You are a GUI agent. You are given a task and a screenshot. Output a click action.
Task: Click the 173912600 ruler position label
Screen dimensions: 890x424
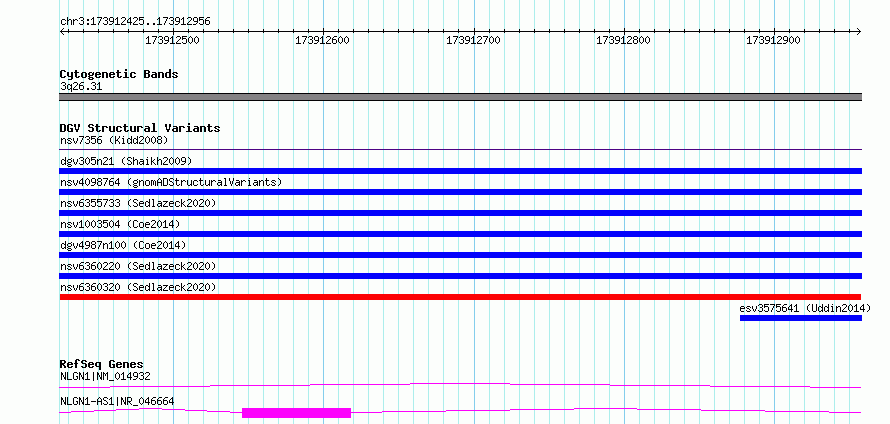(x=322, y=40)
